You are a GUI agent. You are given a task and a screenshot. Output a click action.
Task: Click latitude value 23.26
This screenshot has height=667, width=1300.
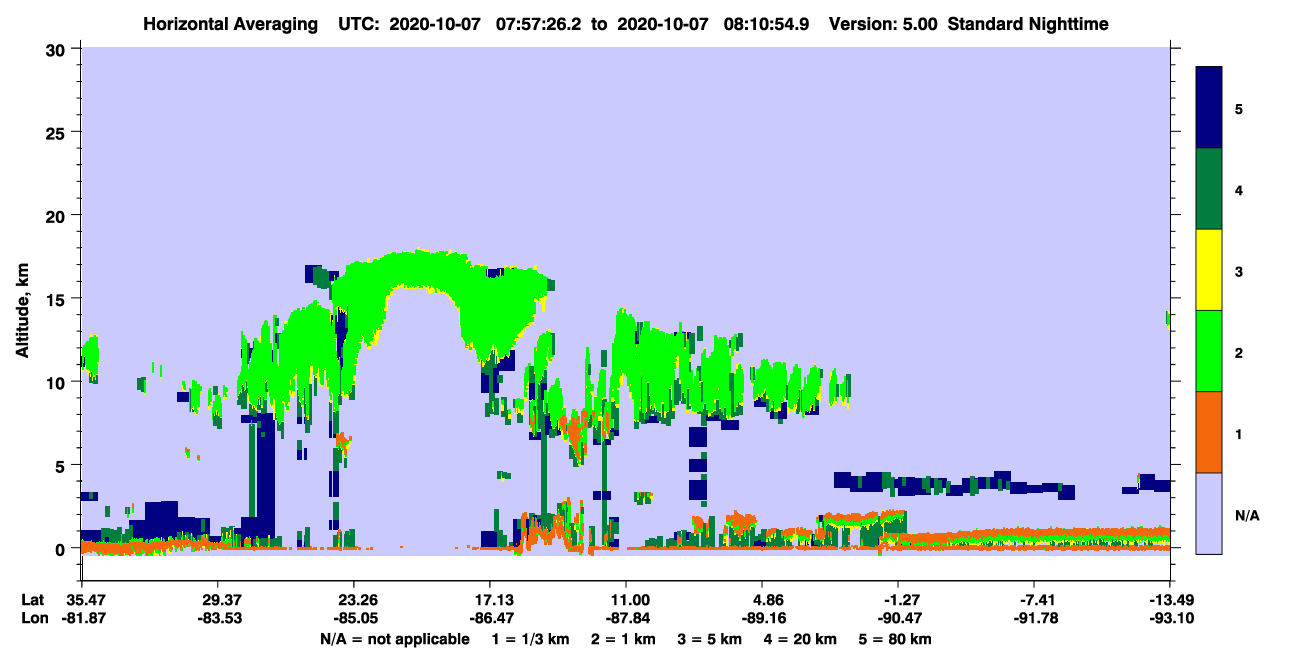(x=353, y=600)
